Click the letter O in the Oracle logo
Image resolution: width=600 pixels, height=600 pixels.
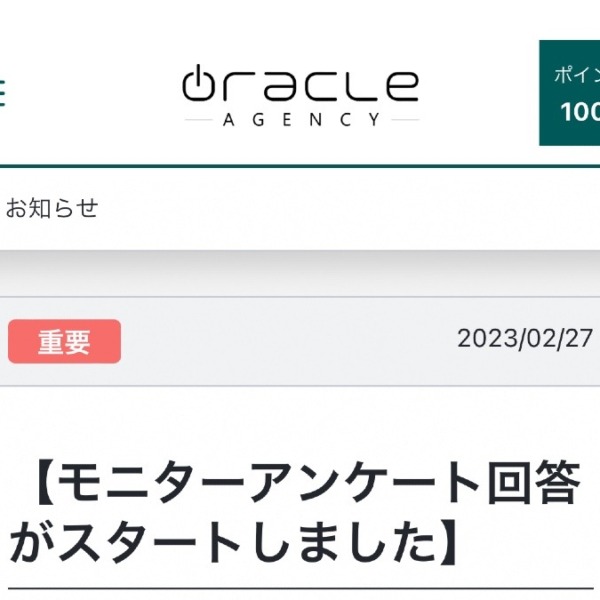[x=197, y=82]
